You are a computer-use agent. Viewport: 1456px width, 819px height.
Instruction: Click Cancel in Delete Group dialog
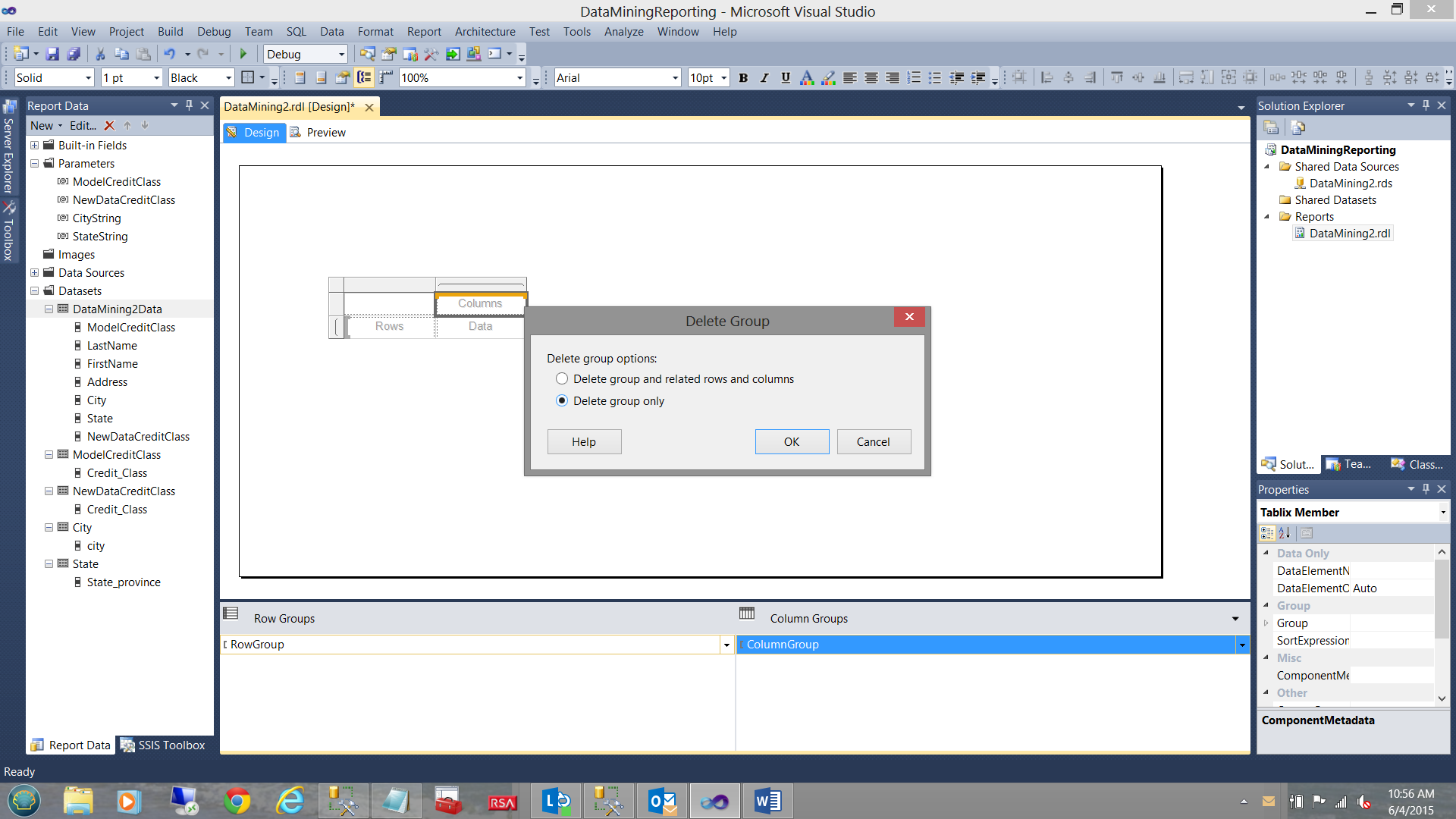pyautogui.click(x=874, y=441)
